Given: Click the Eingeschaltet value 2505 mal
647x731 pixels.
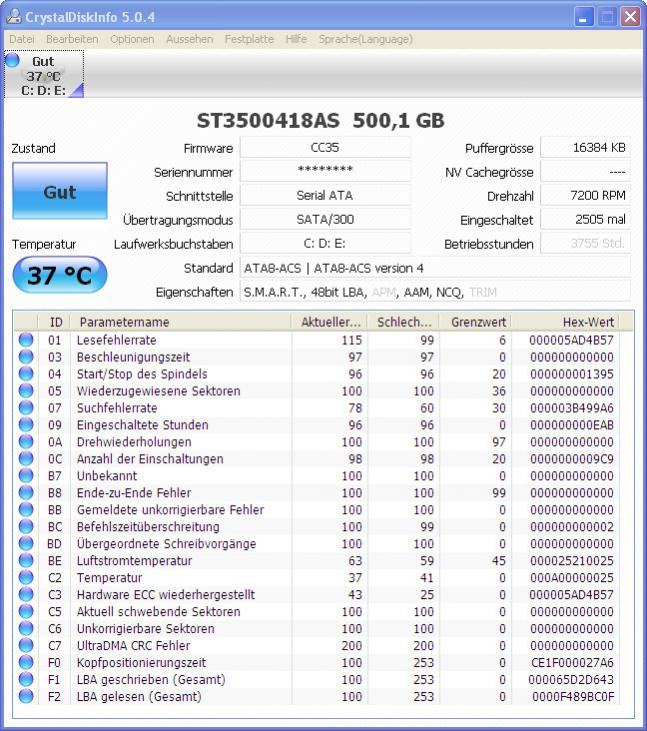Looking at the screenshot, I should (x=585, y=219).
